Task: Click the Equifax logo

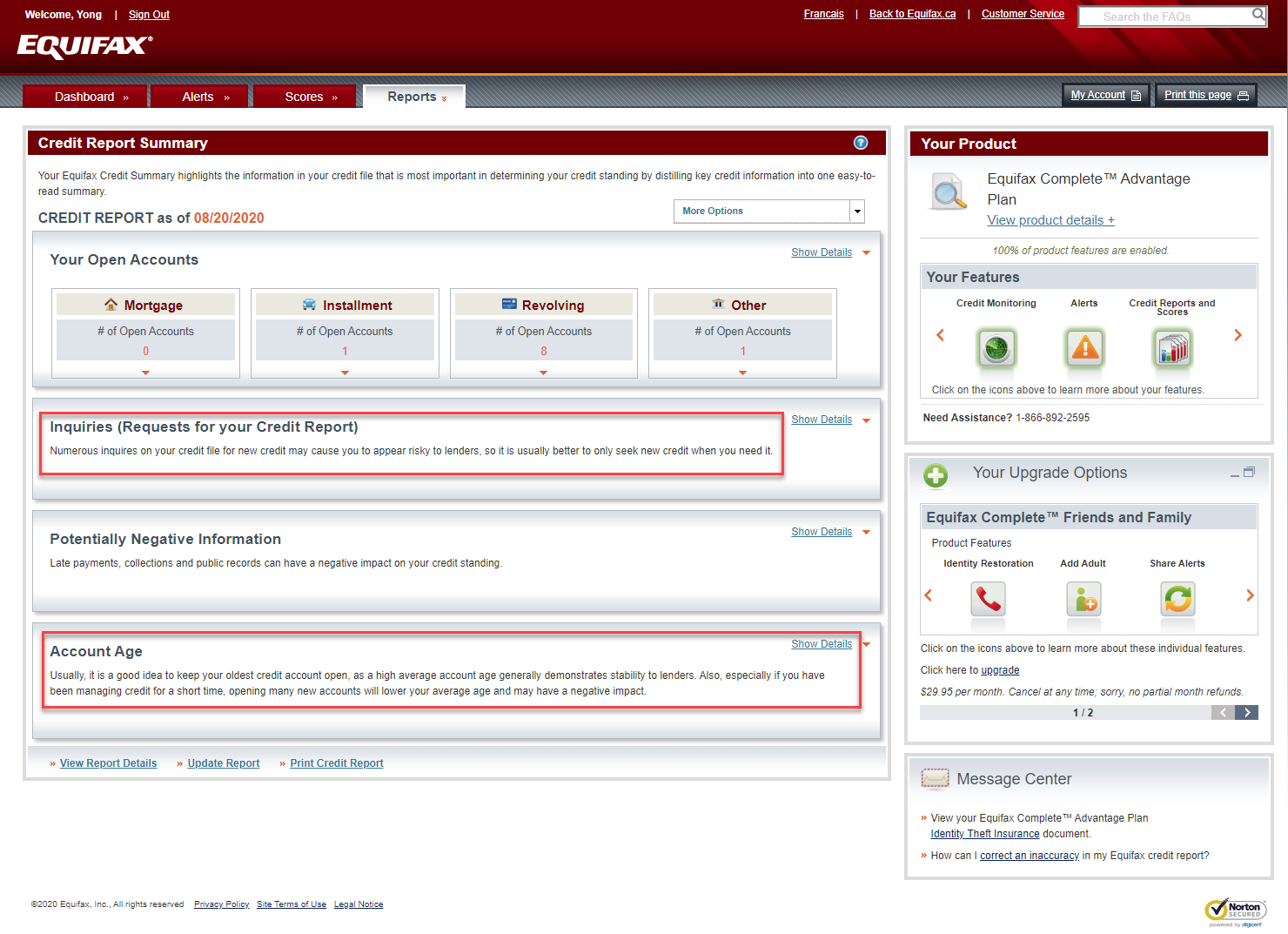Action: pyautogui.click(x=84, y=46)
